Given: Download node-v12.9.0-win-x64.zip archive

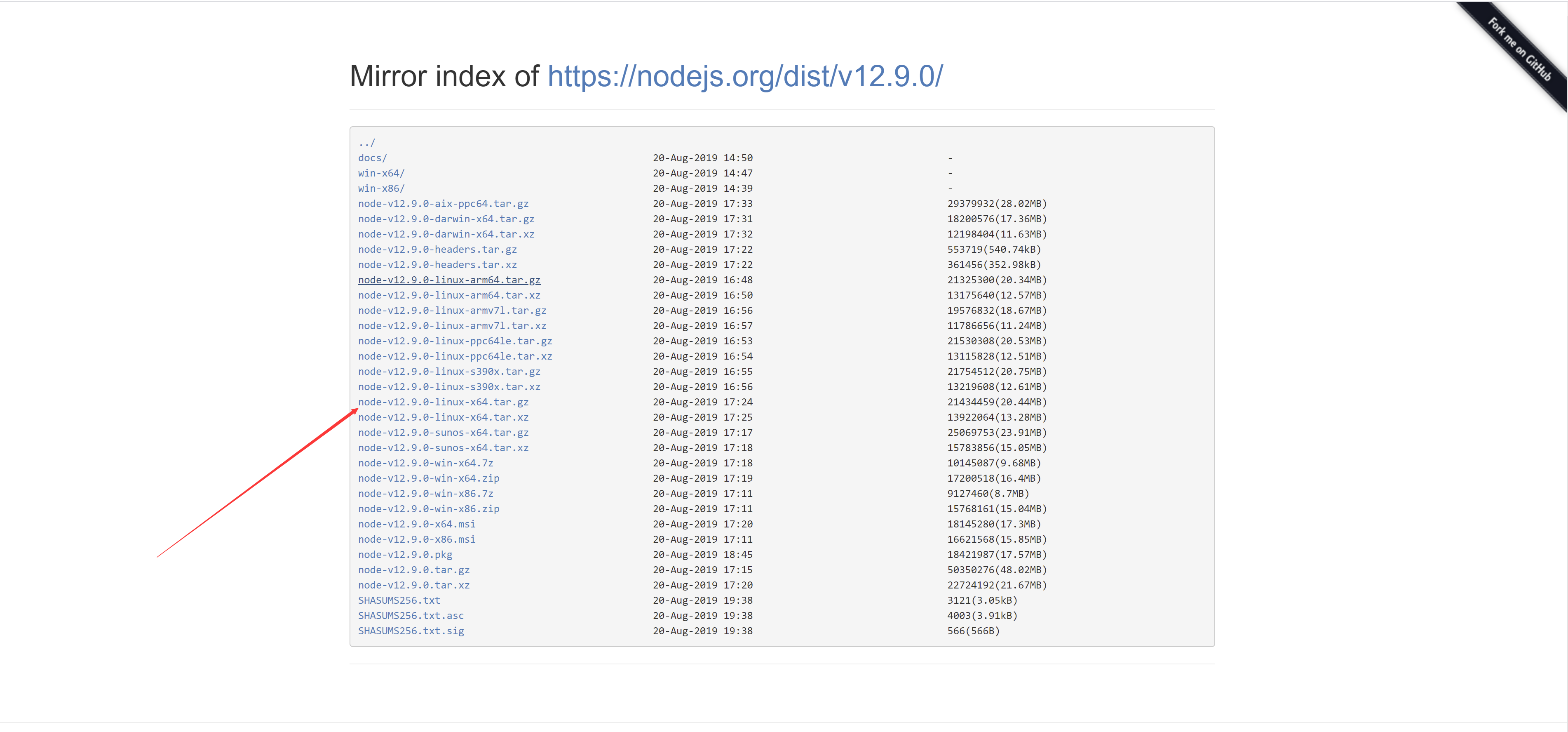Looking at the screenshot, I should coord(429,479).
